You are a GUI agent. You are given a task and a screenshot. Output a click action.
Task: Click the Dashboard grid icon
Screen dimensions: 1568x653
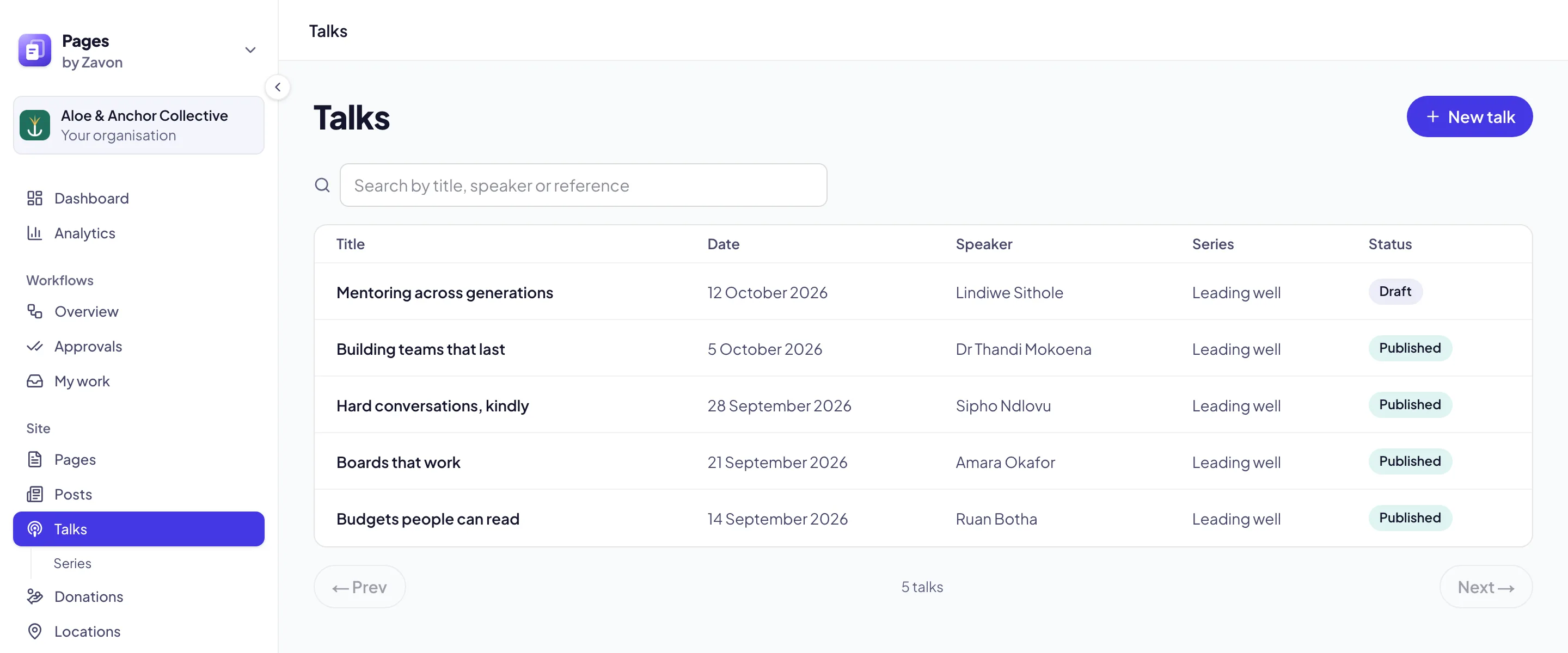[x=35, y=198]
